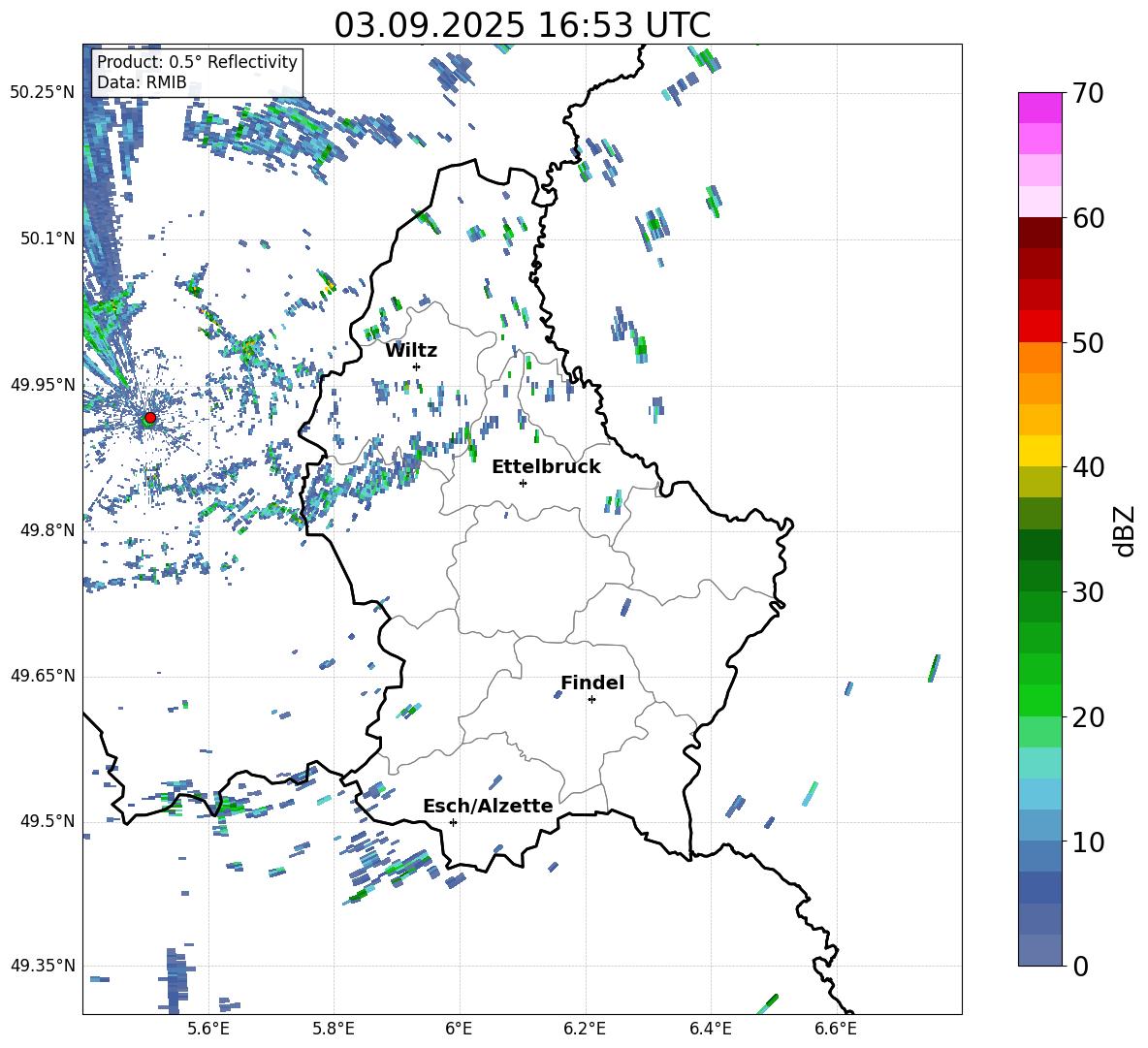Click the dBZ colorbar label
1148x1048 pixels.
point(1126,530)
